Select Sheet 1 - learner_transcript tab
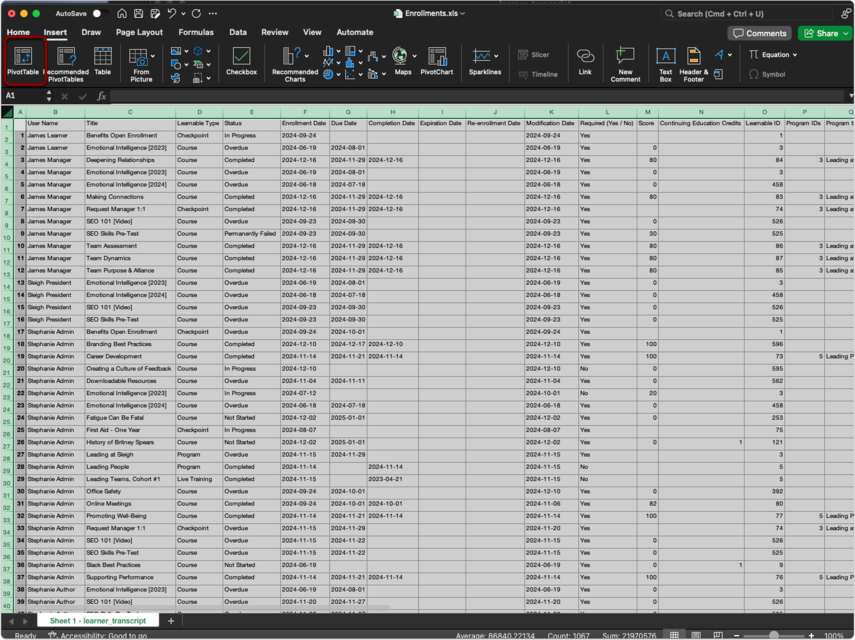The height and width of the screenshot is (640, 855). click(x=98, y=620)
